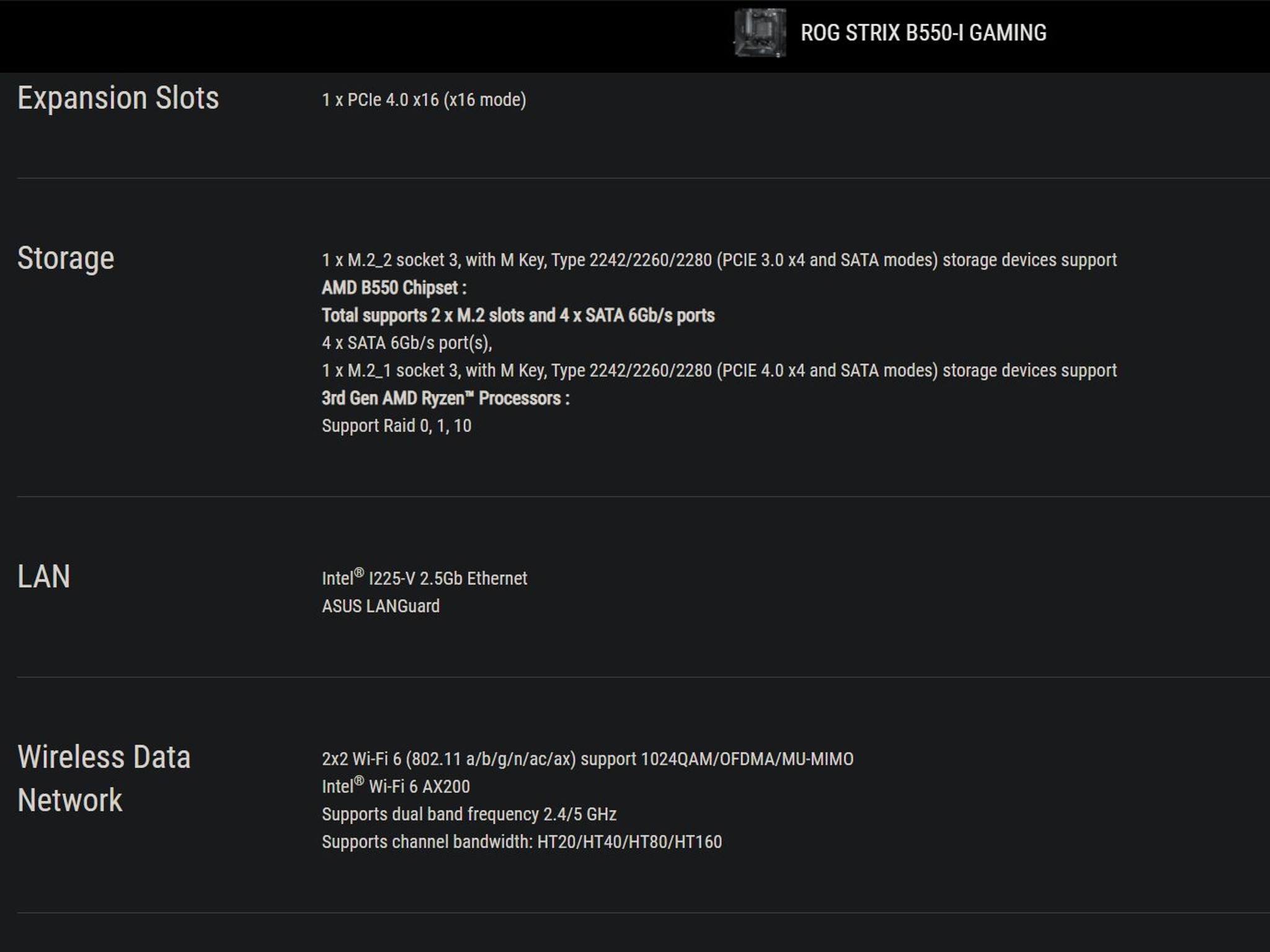This screenshot has width=1270, height=952.
Task: Click the Intel Wi-Fi 6 AX200 text
Action: tap(396, 787)
